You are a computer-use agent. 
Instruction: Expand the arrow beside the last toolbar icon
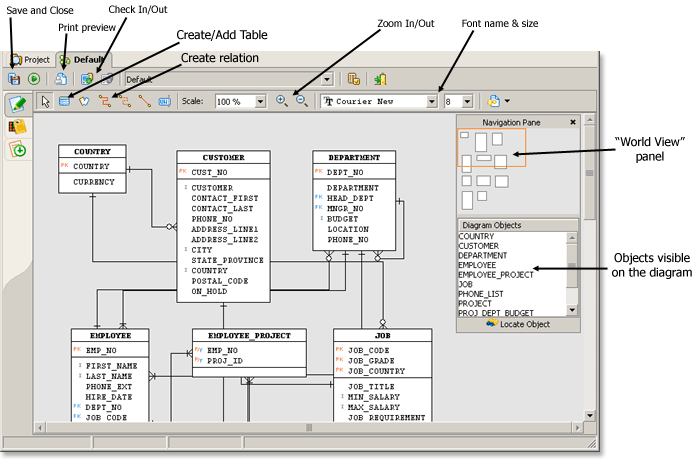coord(507,101)
